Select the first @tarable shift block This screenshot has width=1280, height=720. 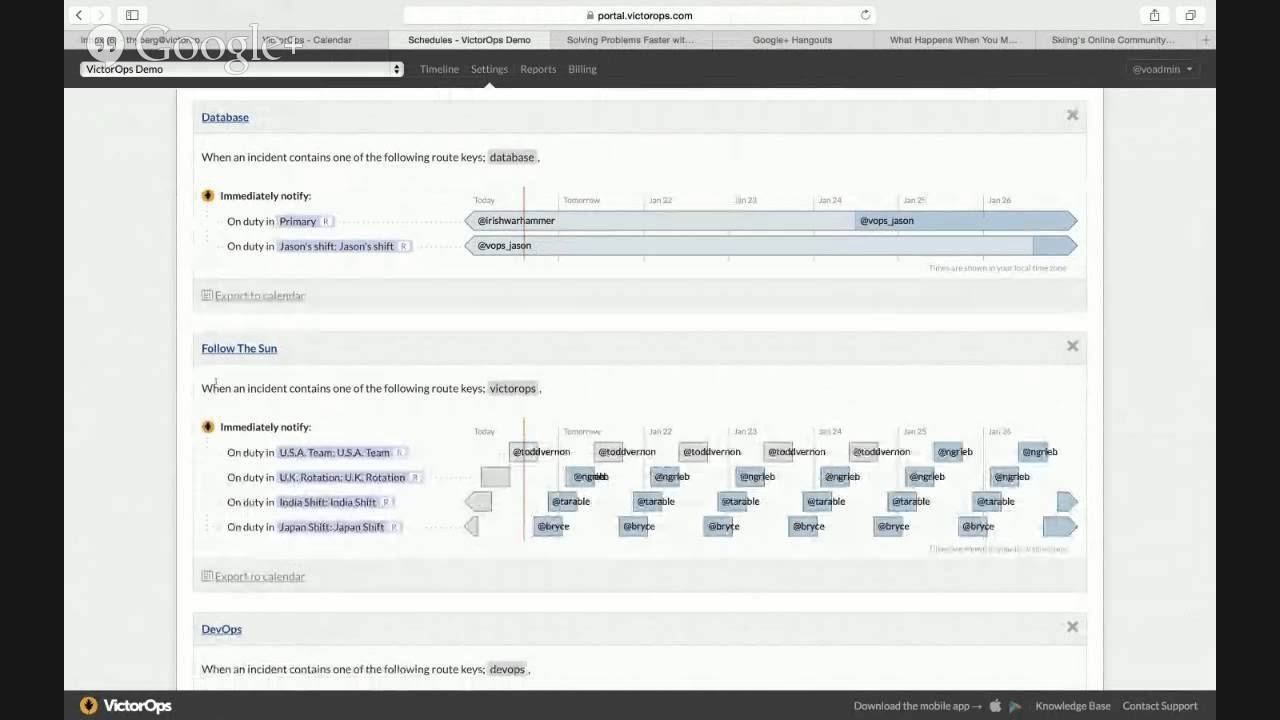point(564,502)
